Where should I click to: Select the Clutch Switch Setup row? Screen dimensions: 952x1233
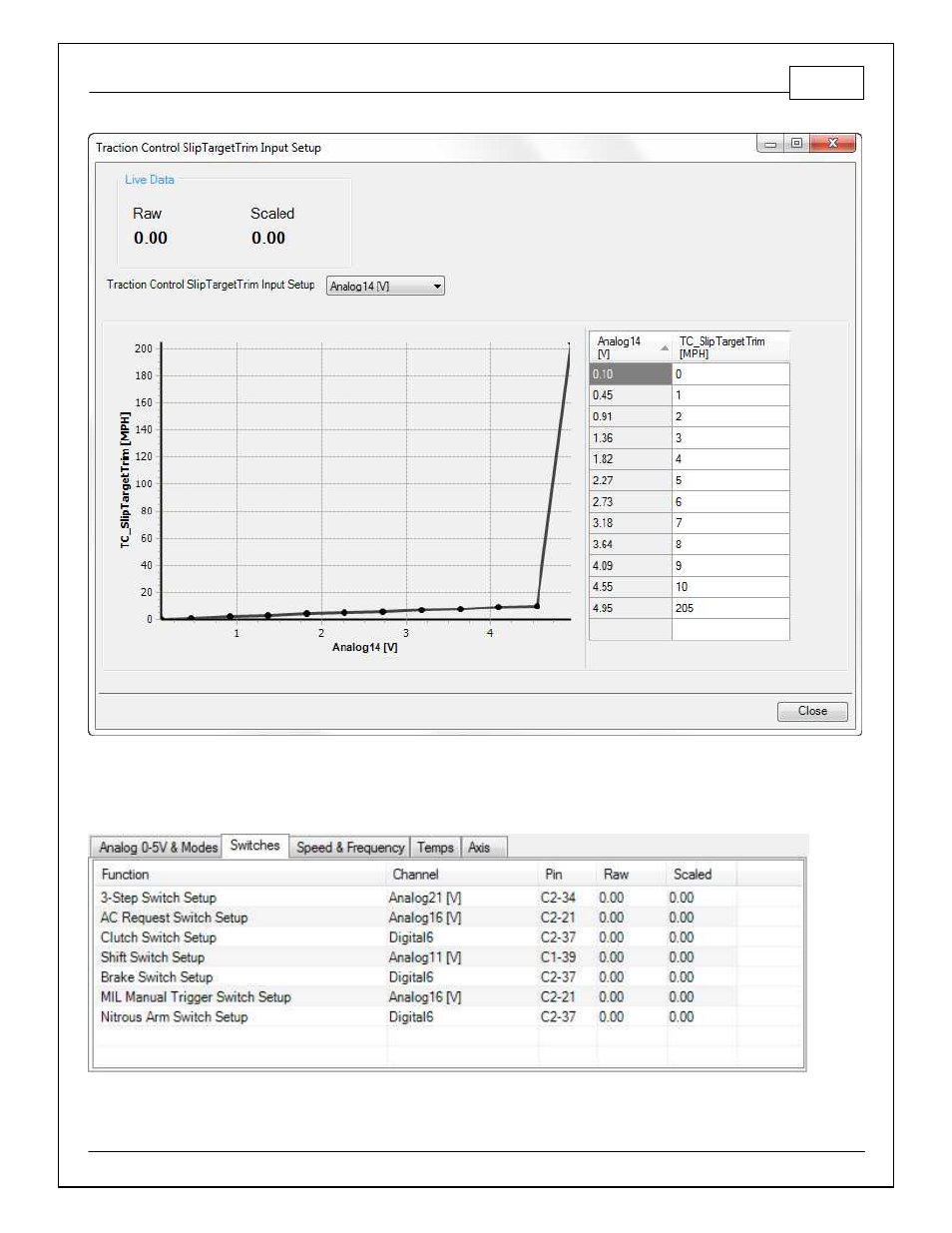[x=447, y=937]
